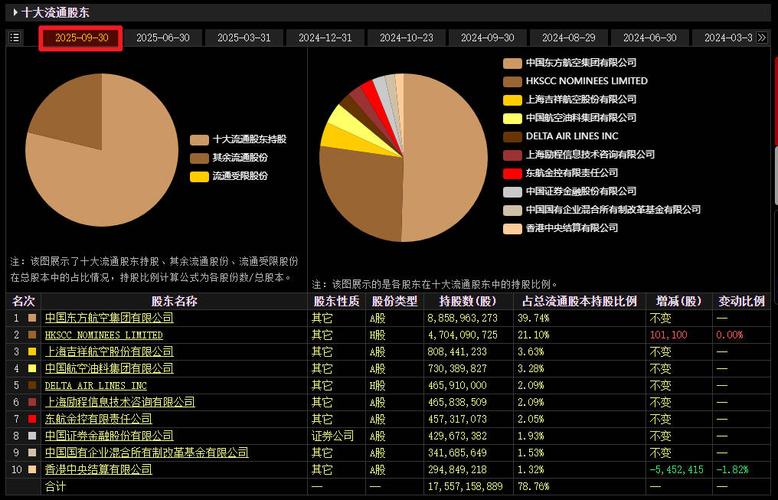
Task: Collapse the 十大流通股东 section triangle
Action: 15,12
